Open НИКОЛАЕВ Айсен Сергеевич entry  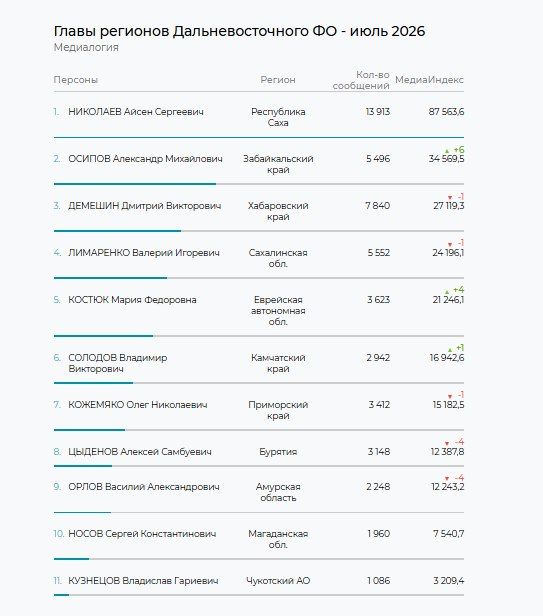click(136, 112)
